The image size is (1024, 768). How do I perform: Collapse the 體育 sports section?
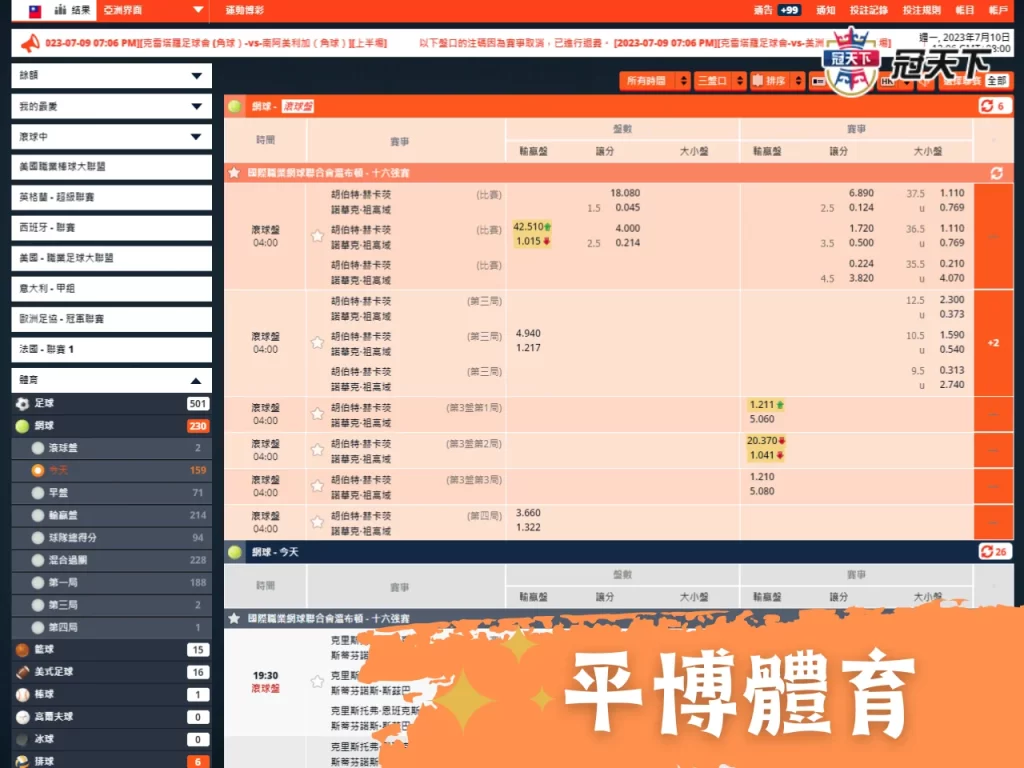click(x=195, y=380)
